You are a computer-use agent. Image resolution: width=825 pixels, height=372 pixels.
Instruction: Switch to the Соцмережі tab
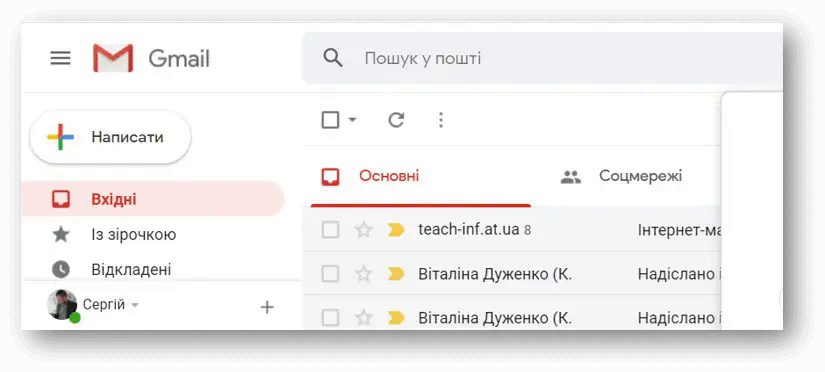point(622,176)
